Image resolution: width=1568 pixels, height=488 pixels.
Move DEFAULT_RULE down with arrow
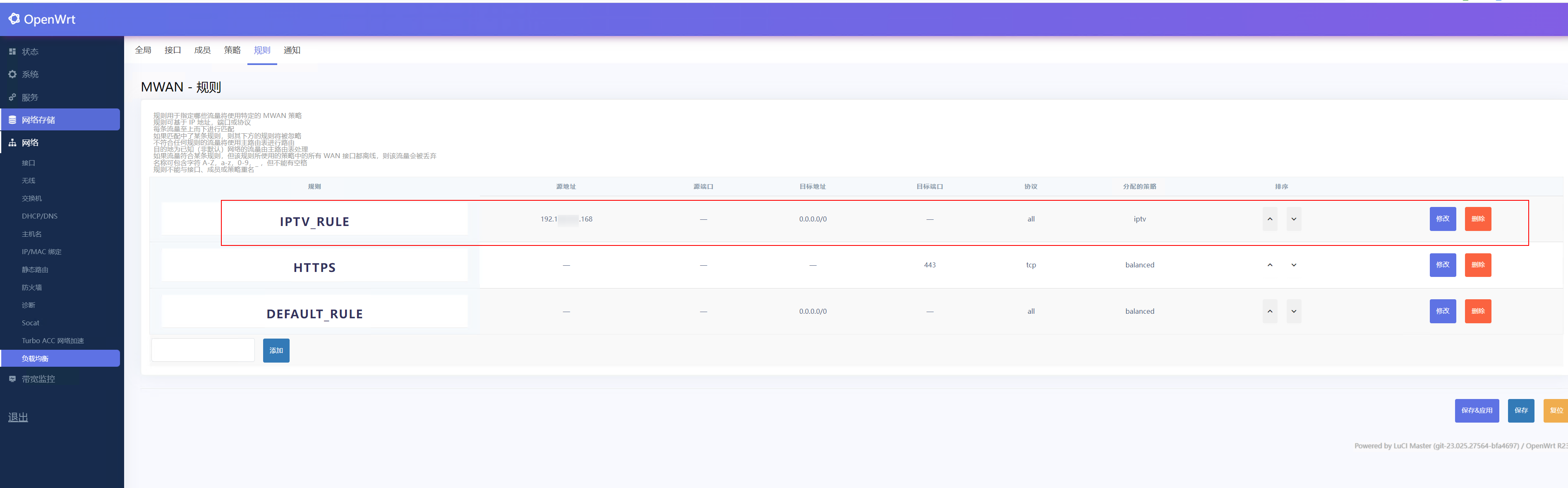point(1293,311)
